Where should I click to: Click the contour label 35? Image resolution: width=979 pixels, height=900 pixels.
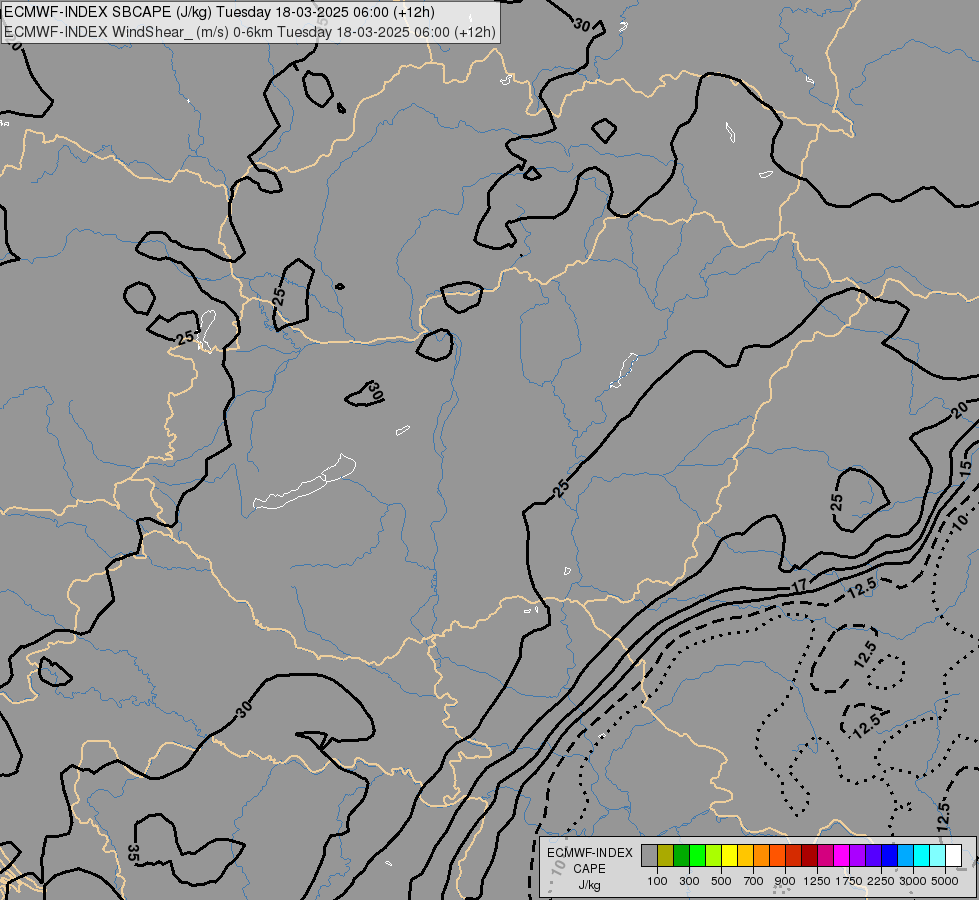tap(132, 853)
